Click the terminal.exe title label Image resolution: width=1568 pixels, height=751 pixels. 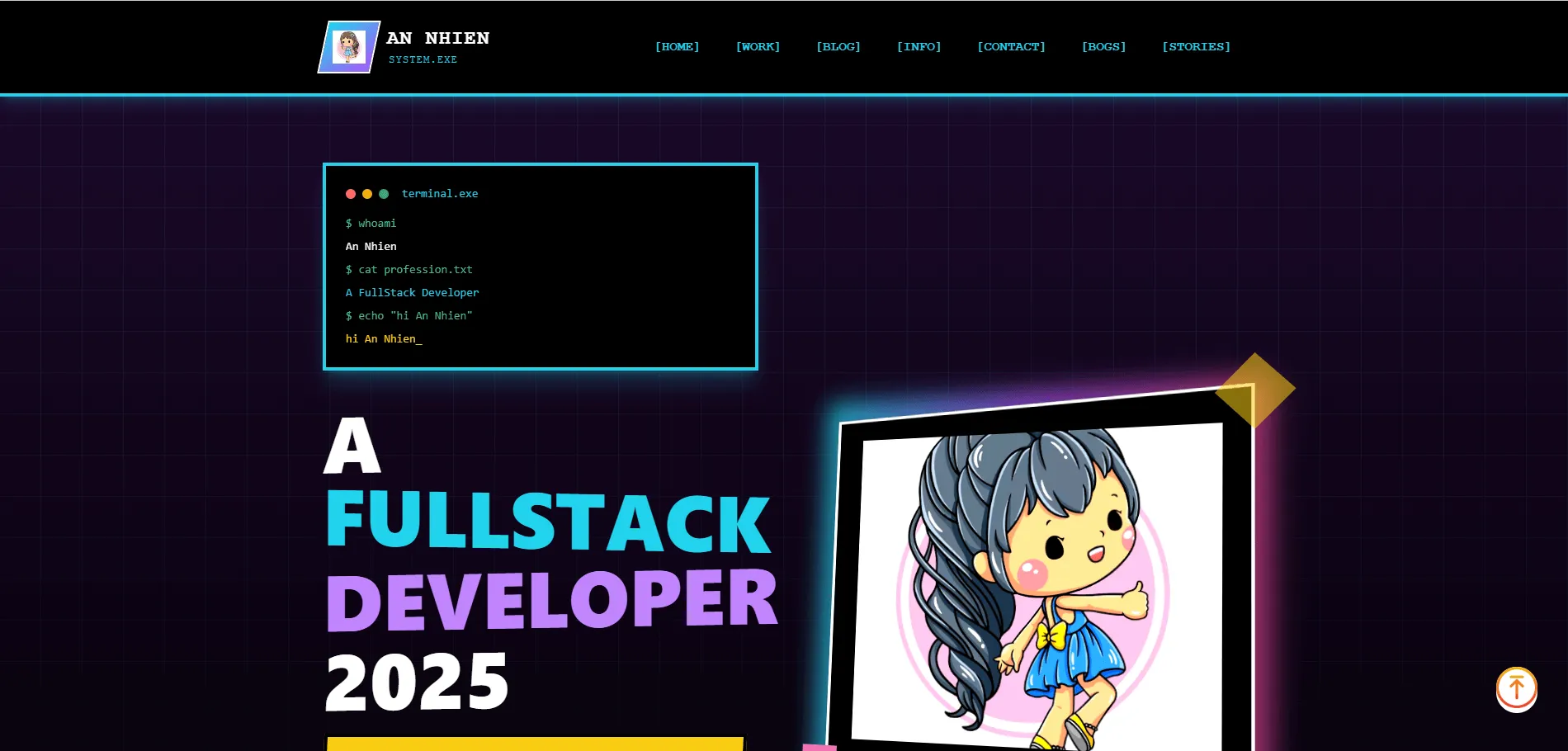tap(440, 194)
